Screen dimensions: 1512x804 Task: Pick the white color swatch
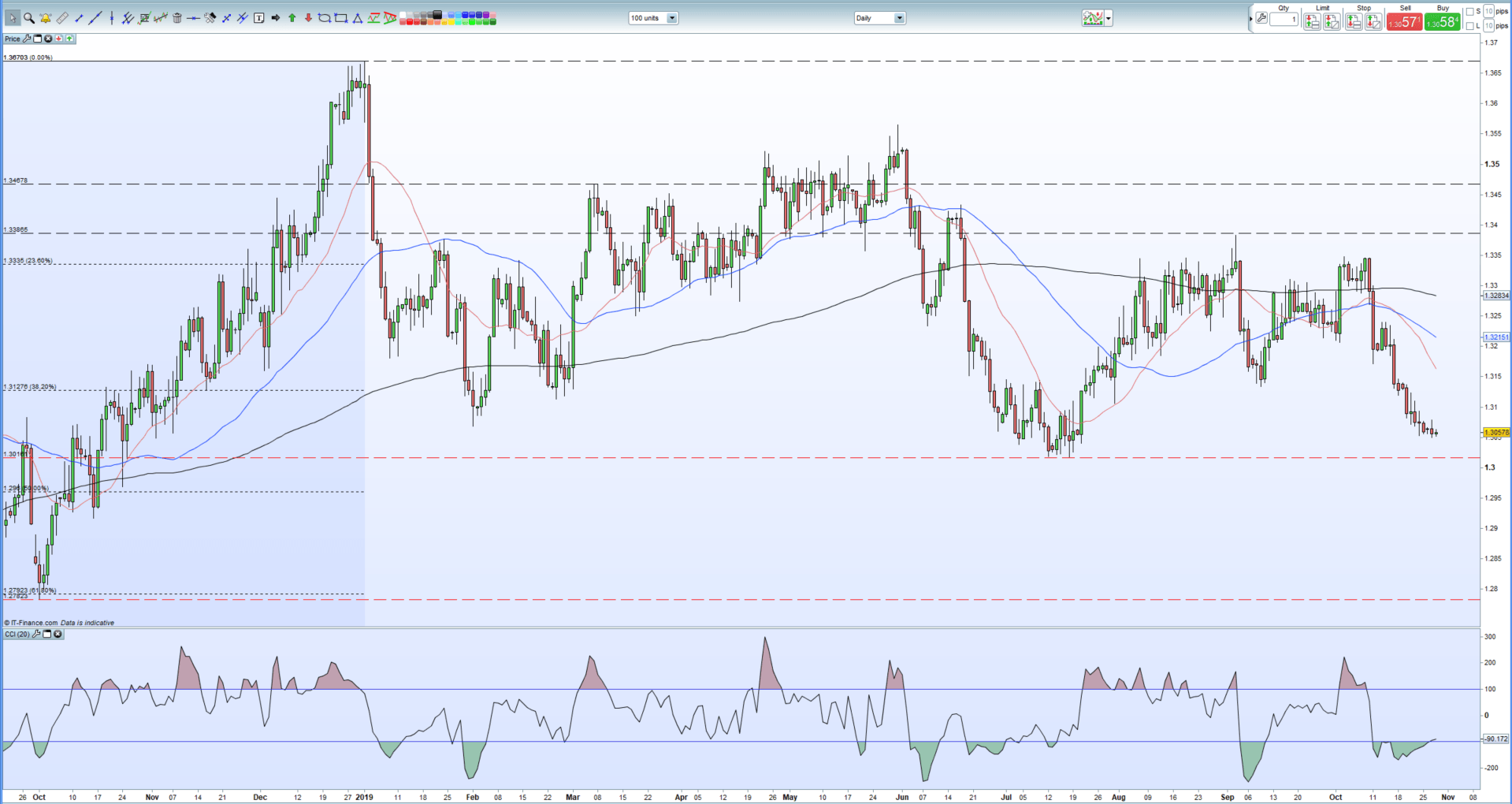(x=403, y=14)
